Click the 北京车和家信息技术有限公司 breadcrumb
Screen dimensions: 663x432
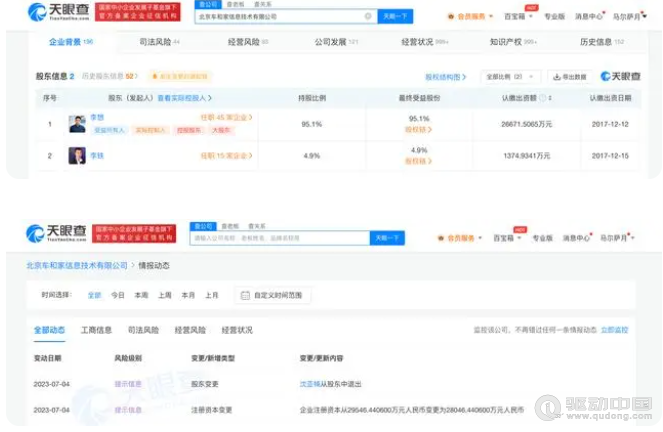77,265
